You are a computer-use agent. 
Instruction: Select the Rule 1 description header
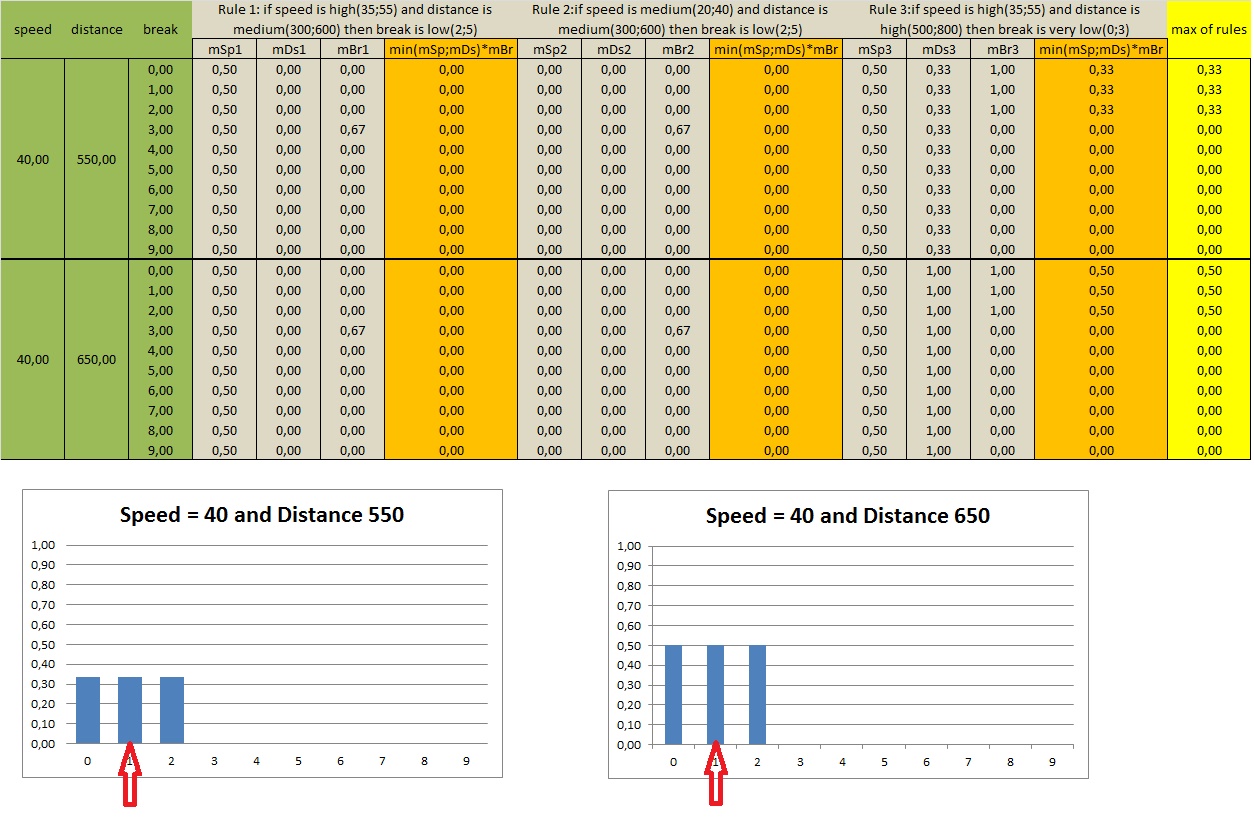tap(355, 20)
